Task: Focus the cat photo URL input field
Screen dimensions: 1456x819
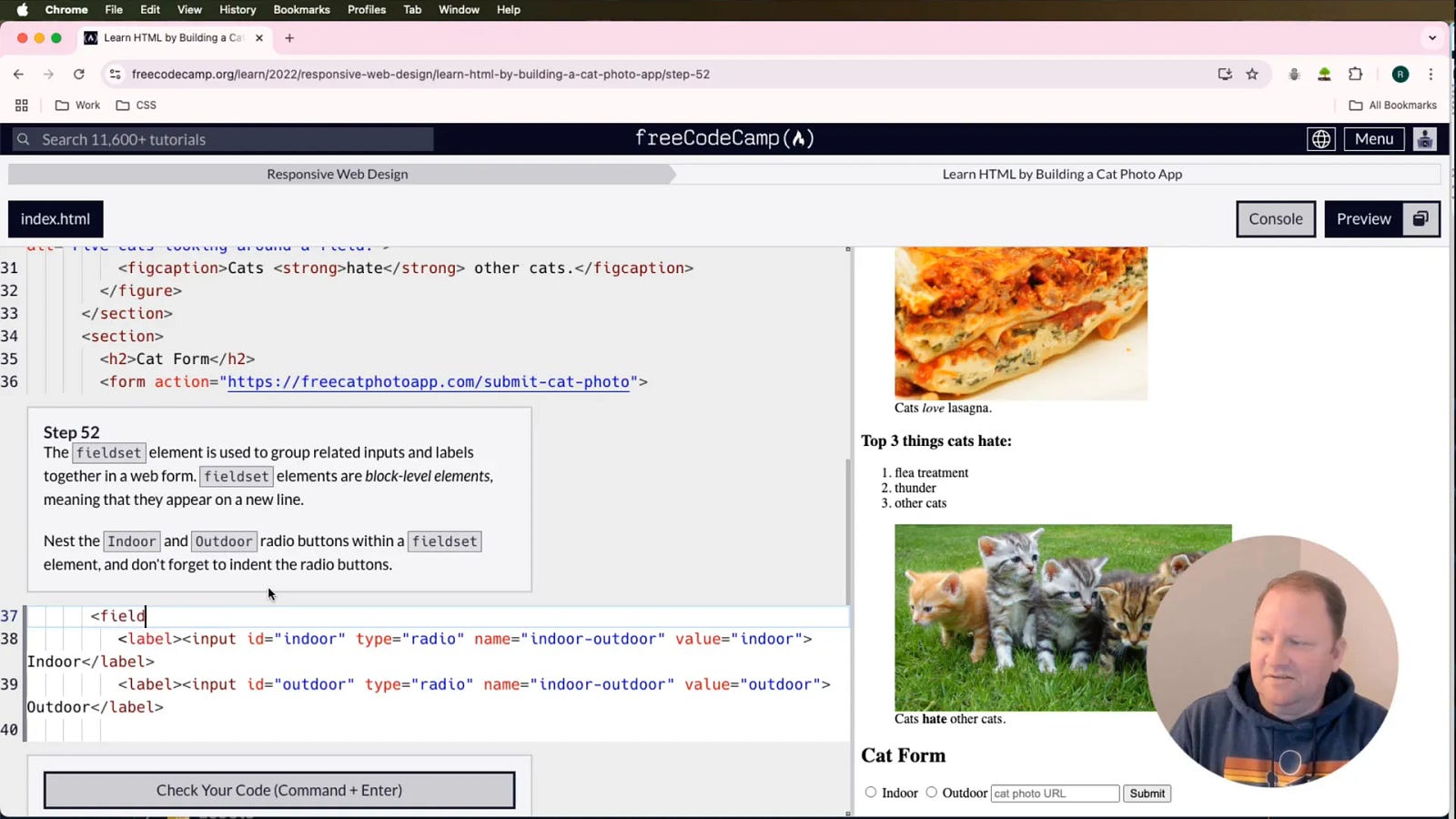Action: click(1055, 794)
